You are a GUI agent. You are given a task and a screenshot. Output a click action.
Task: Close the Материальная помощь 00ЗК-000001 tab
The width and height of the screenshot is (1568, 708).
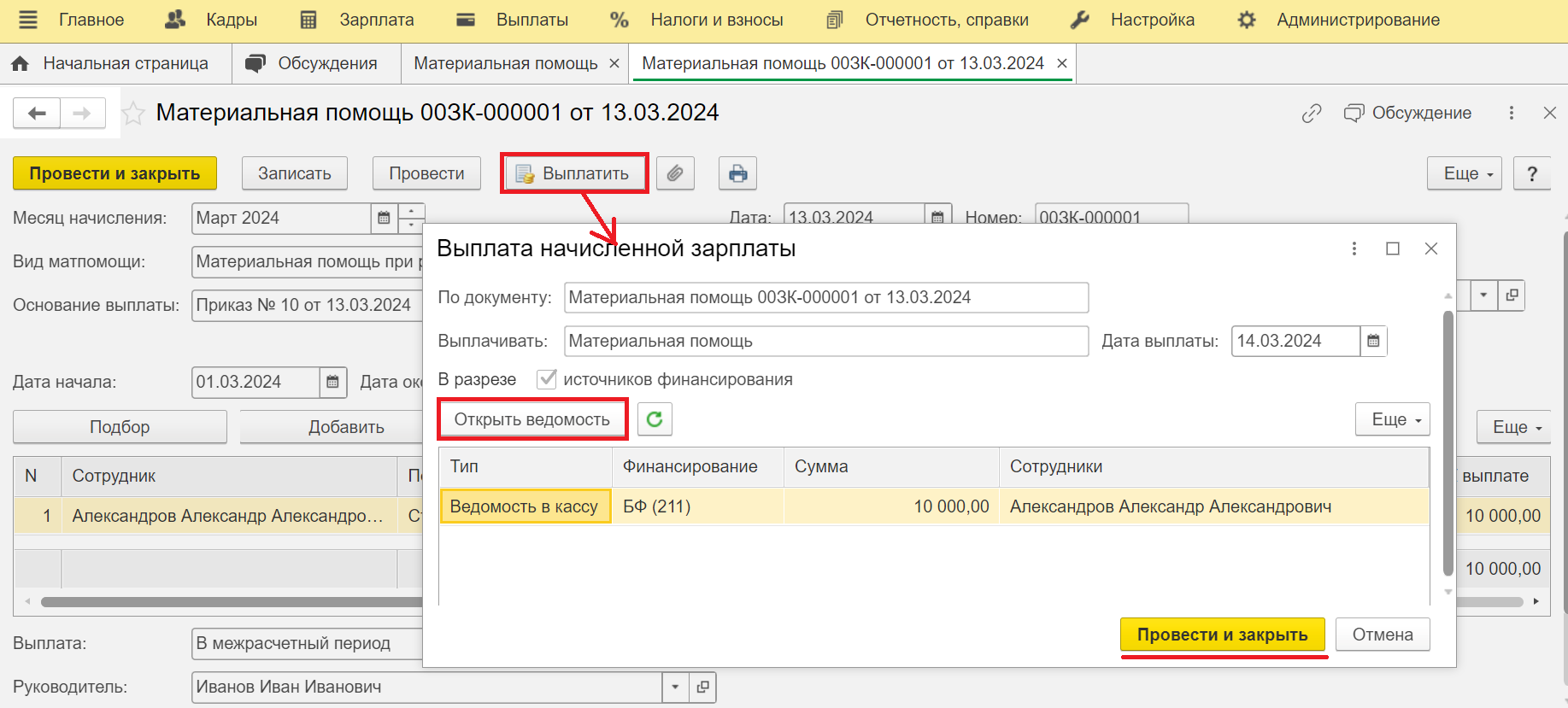pos(1062,63)
